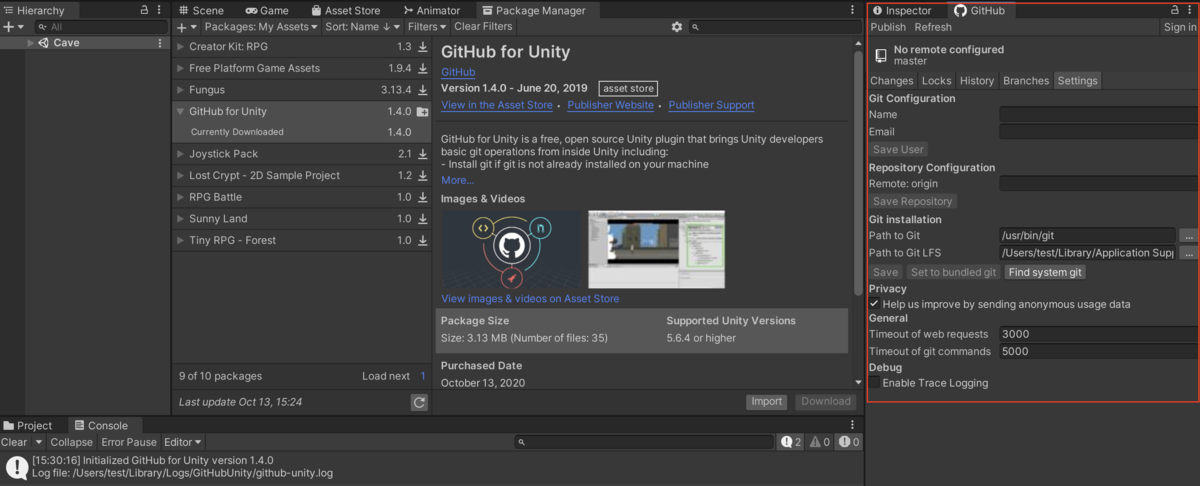
Task: Open the Branches tab in GitHub panel
Action: click(1026, 81)
